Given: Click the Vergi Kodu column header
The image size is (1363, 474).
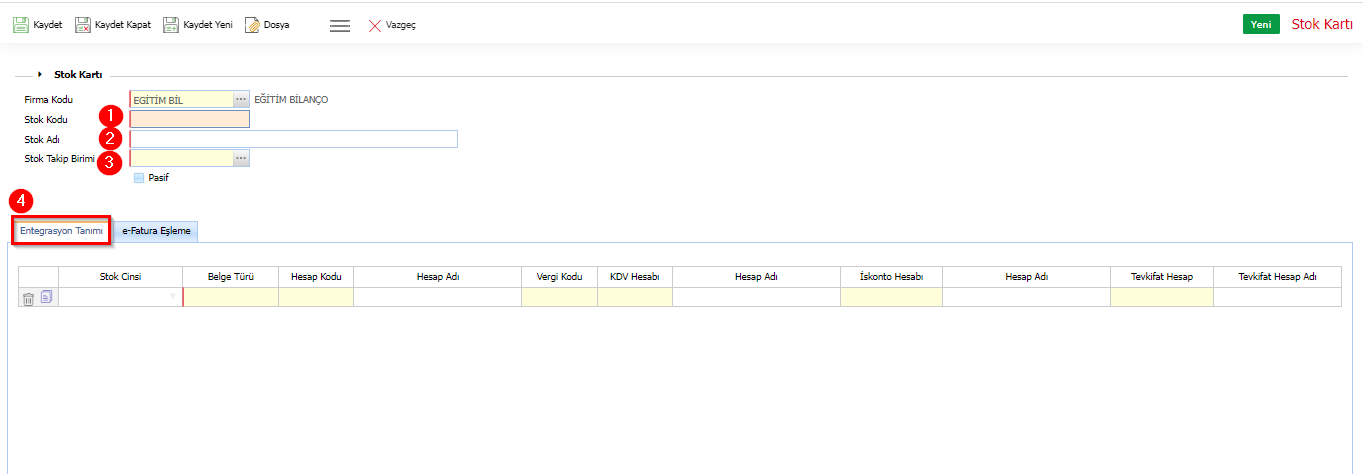Looking at the screenshot, I should [559, 277].
